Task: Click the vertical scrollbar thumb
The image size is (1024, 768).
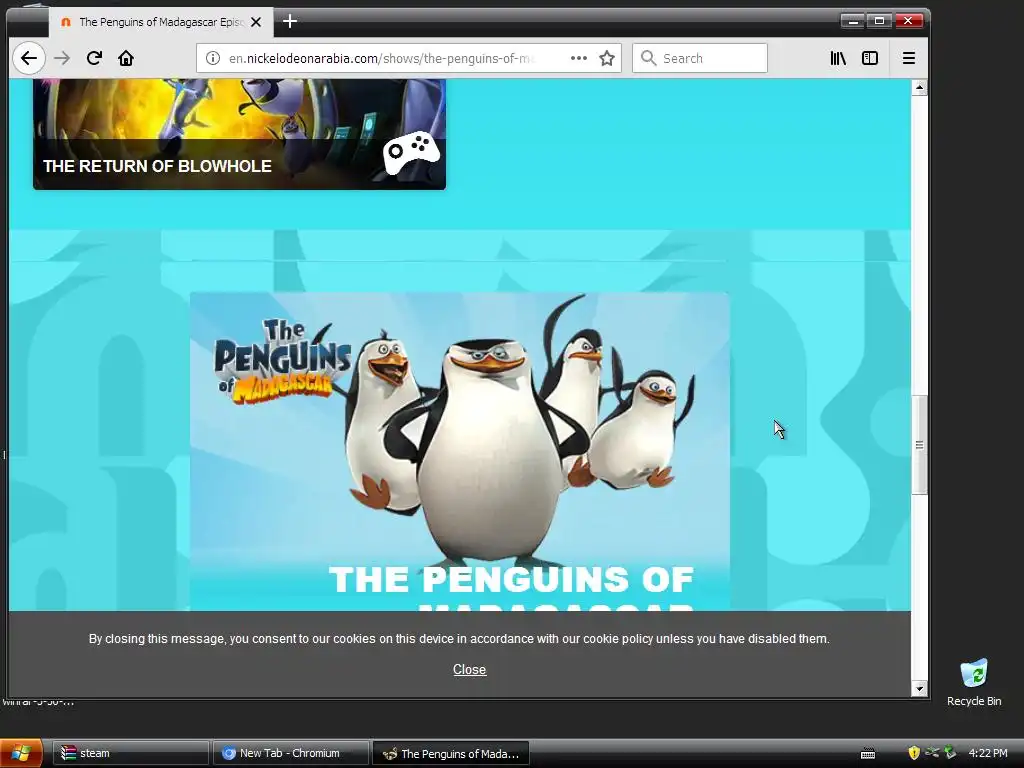Action: click(x=920, y=445)
